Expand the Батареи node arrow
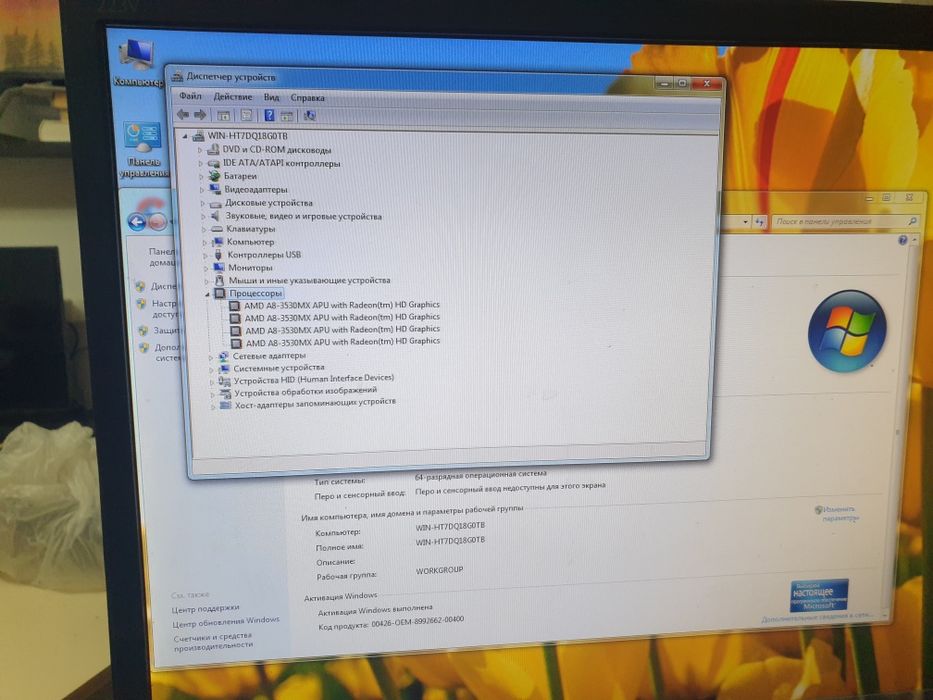The image size is (933, 700). pyautogui.click(x=201, y=176)
